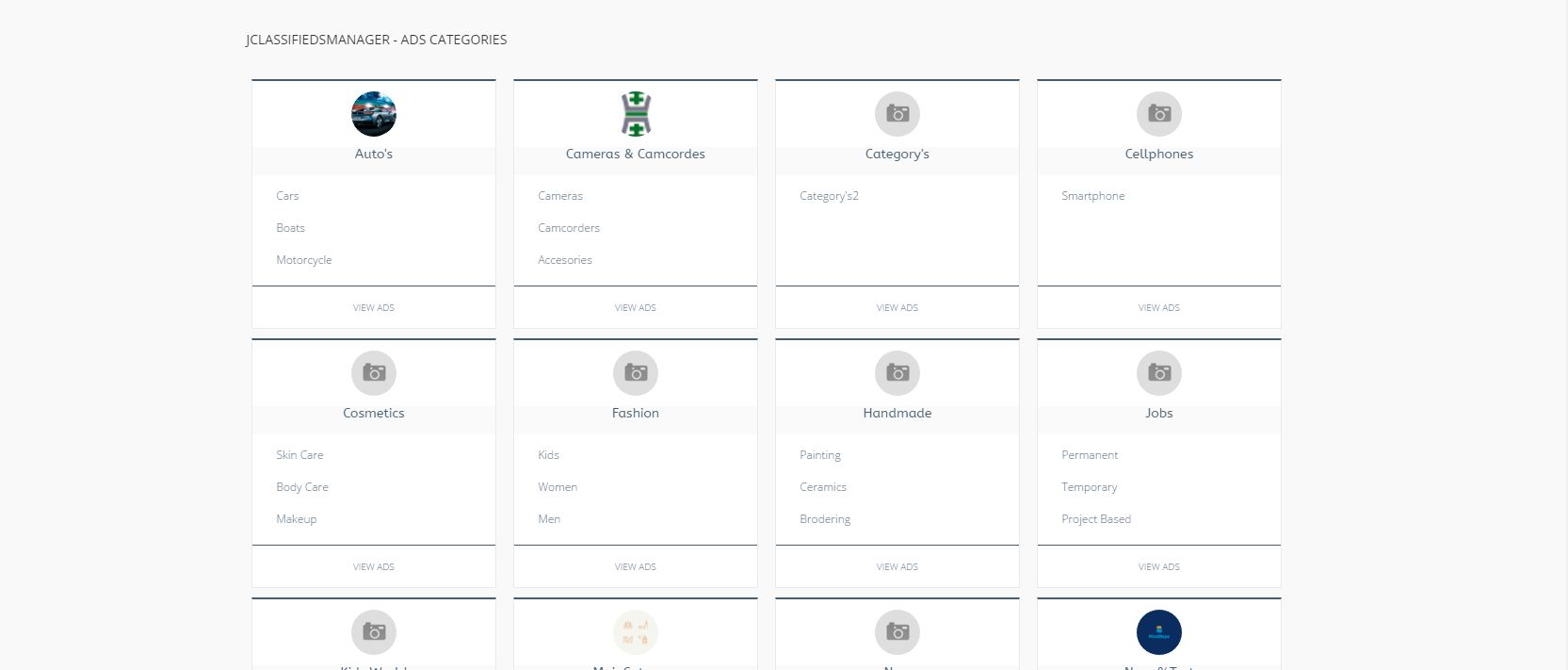Select the Camcorders subcategory
The width and height of the screenshot is (1568, 670).
tap(568, 228)
